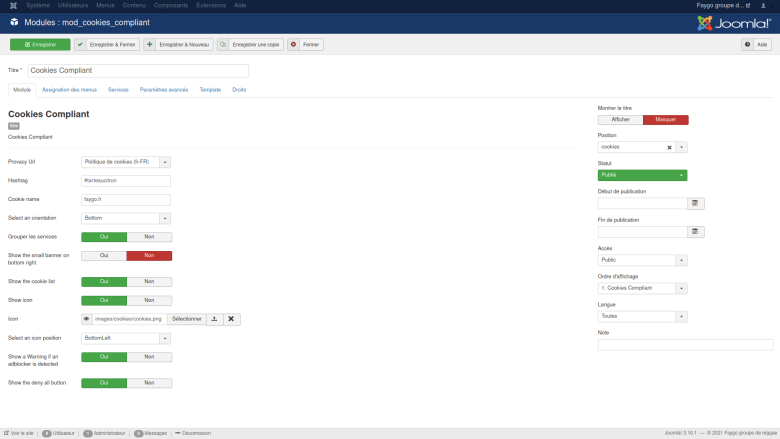Open Select an icon position dropdown
This screenshot has width=780, height=439.
point(126,338)
